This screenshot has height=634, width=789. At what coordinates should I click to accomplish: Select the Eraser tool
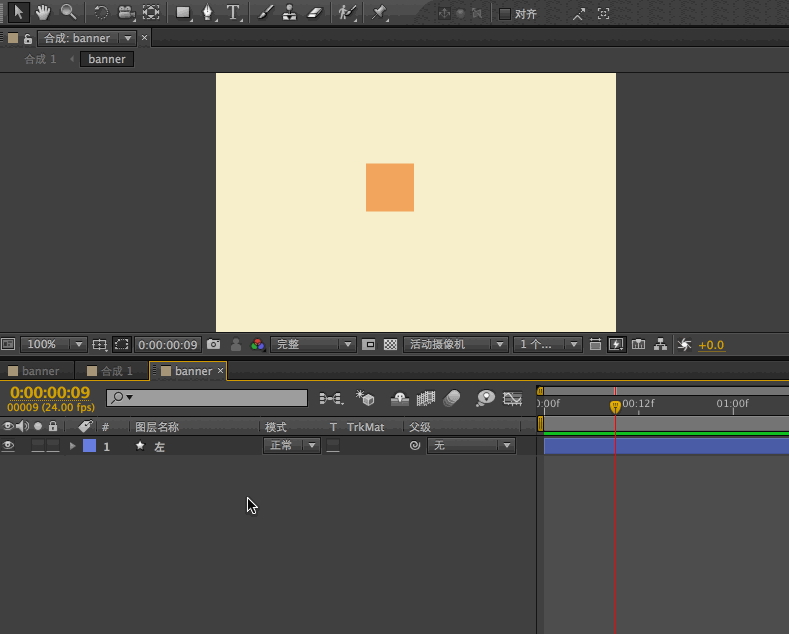314,13
